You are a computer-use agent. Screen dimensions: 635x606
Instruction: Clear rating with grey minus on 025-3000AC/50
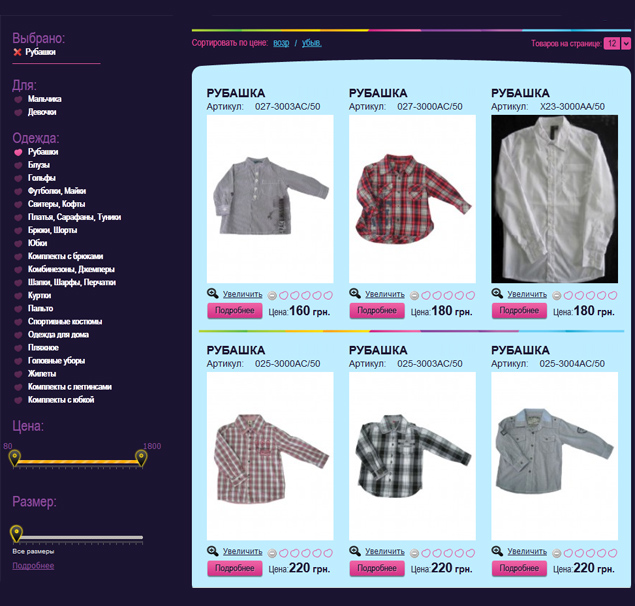coord(273,553)
